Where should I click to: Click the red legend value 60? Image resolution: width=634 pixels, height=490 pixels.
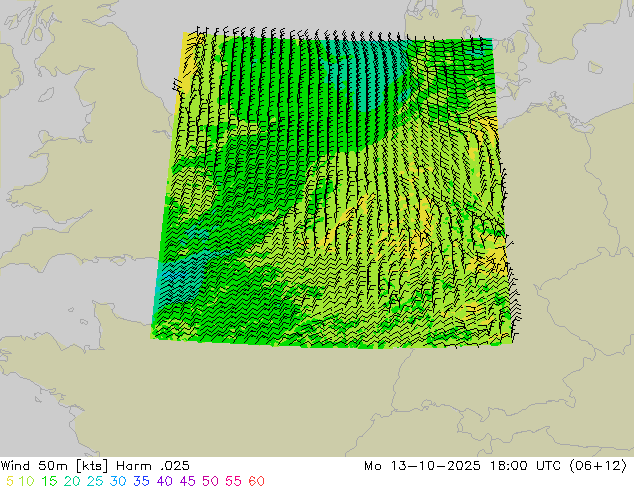coord(256,481)
